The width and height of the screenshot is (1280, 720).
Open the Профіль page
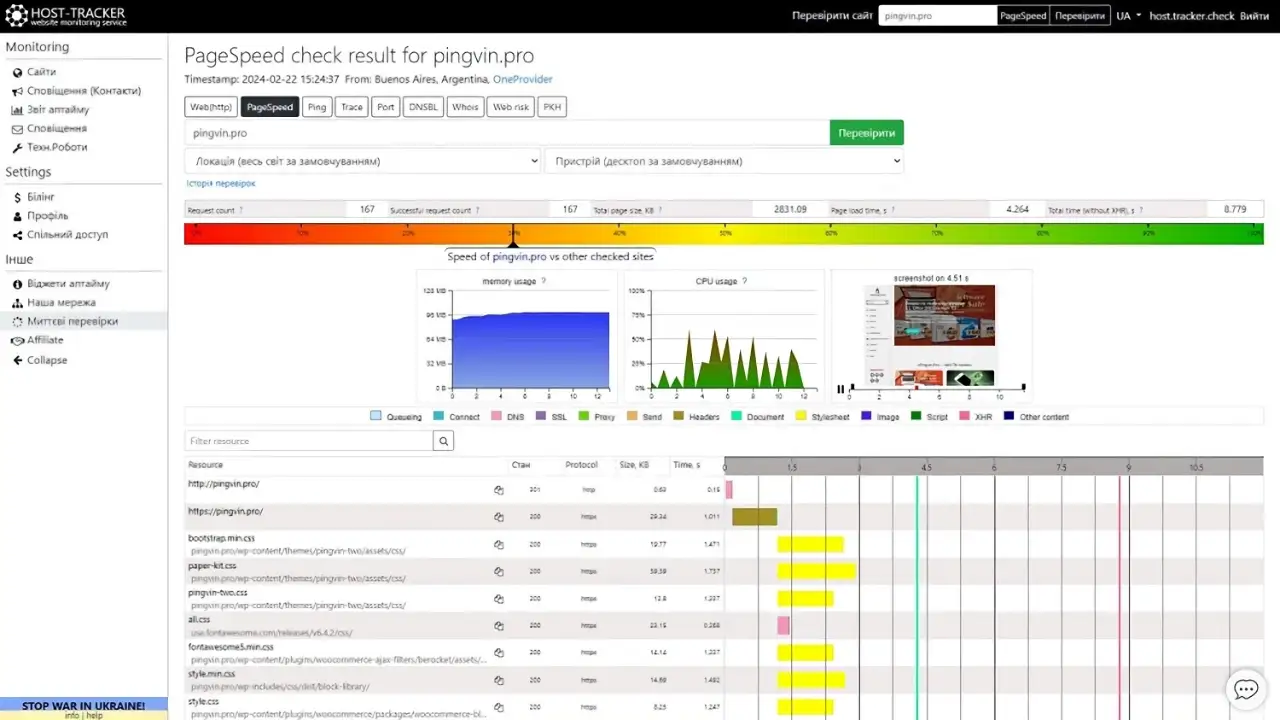[48, 216]
